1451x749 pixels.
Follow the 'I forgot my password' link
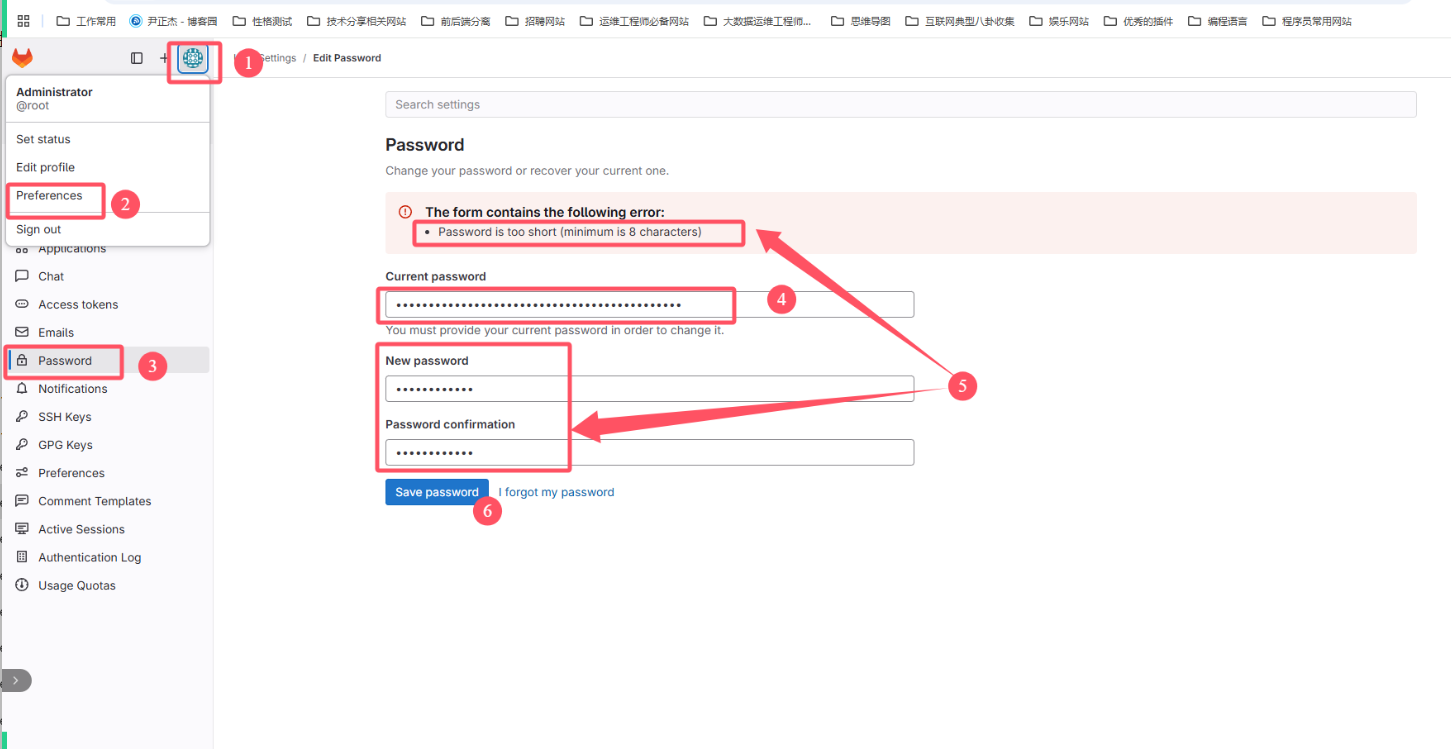tap(556, 492)
